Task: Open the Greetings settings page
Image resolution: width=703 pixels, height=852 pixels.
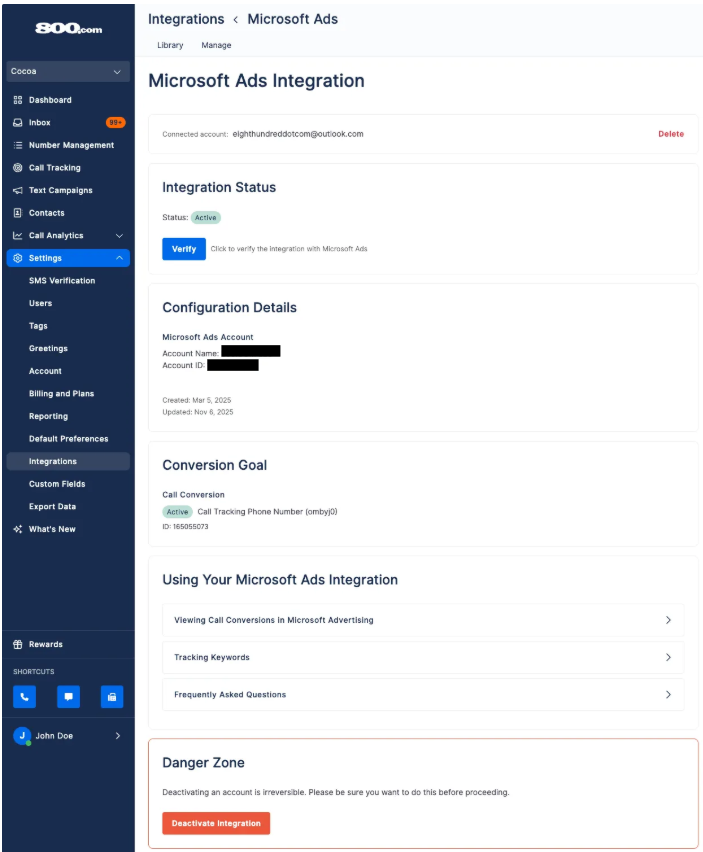Action: pyautogui.click(x=48, y=348)
